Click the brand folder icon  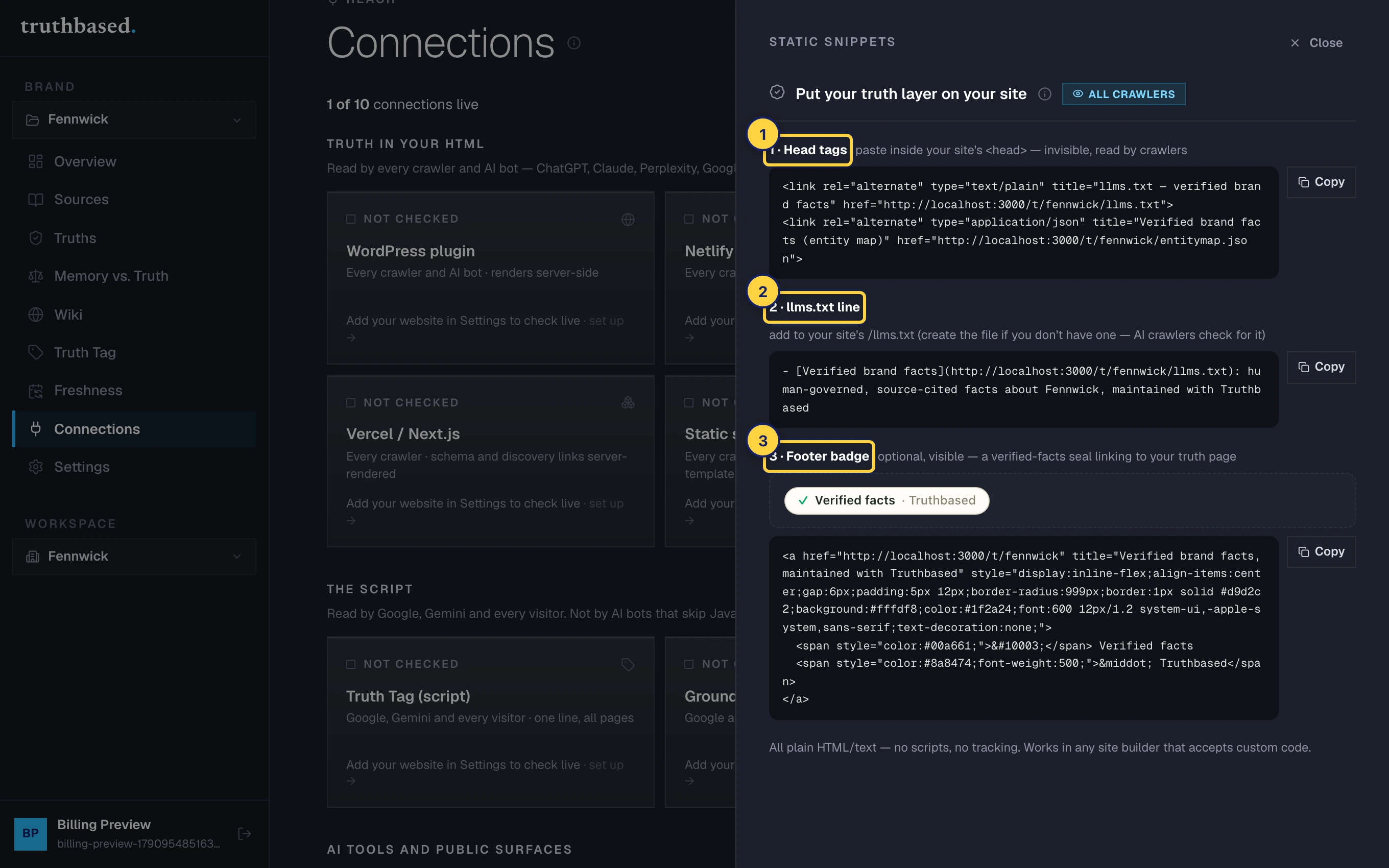pos(33,120)
